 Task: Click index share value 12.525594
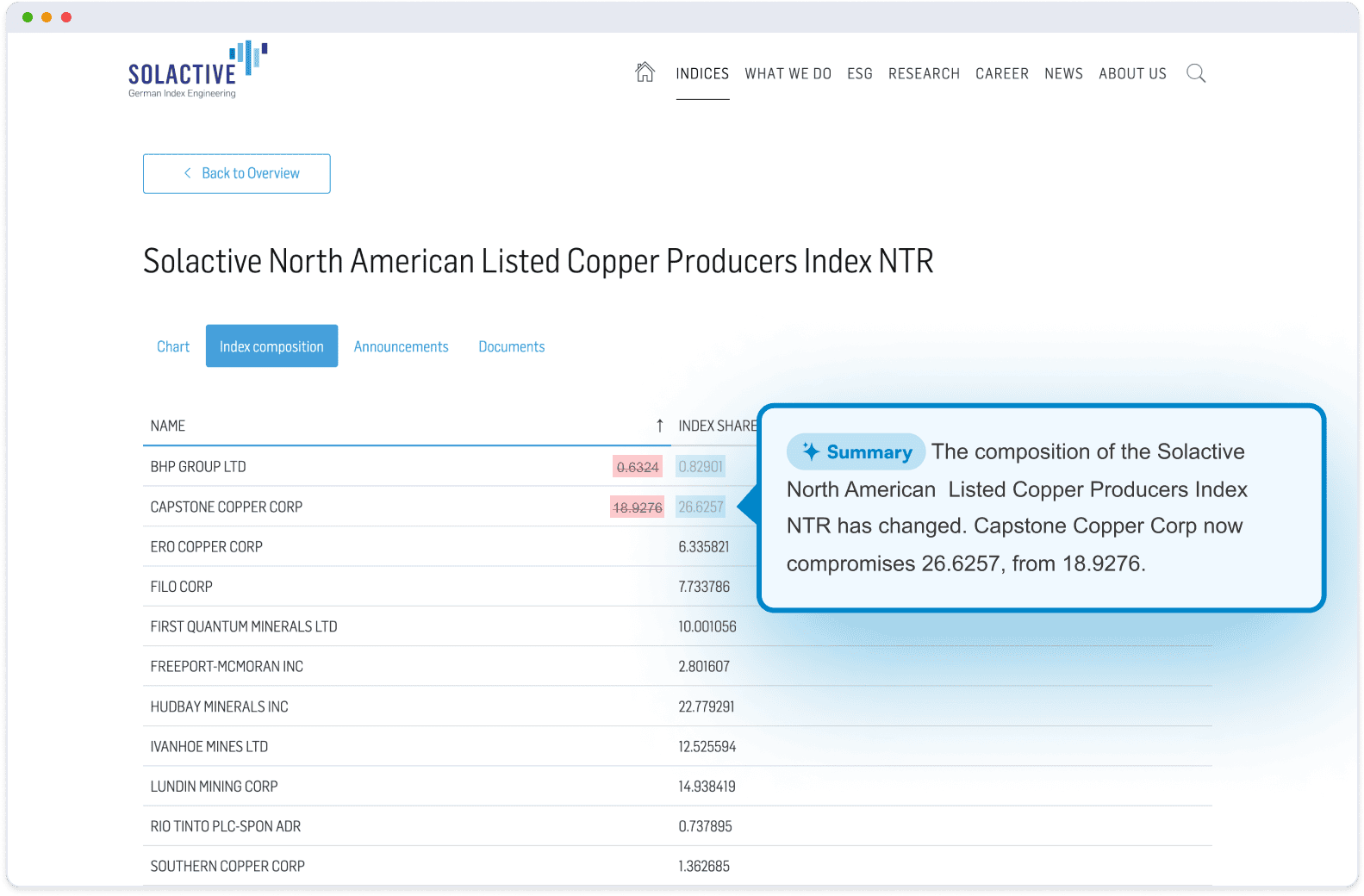[707, 746]
